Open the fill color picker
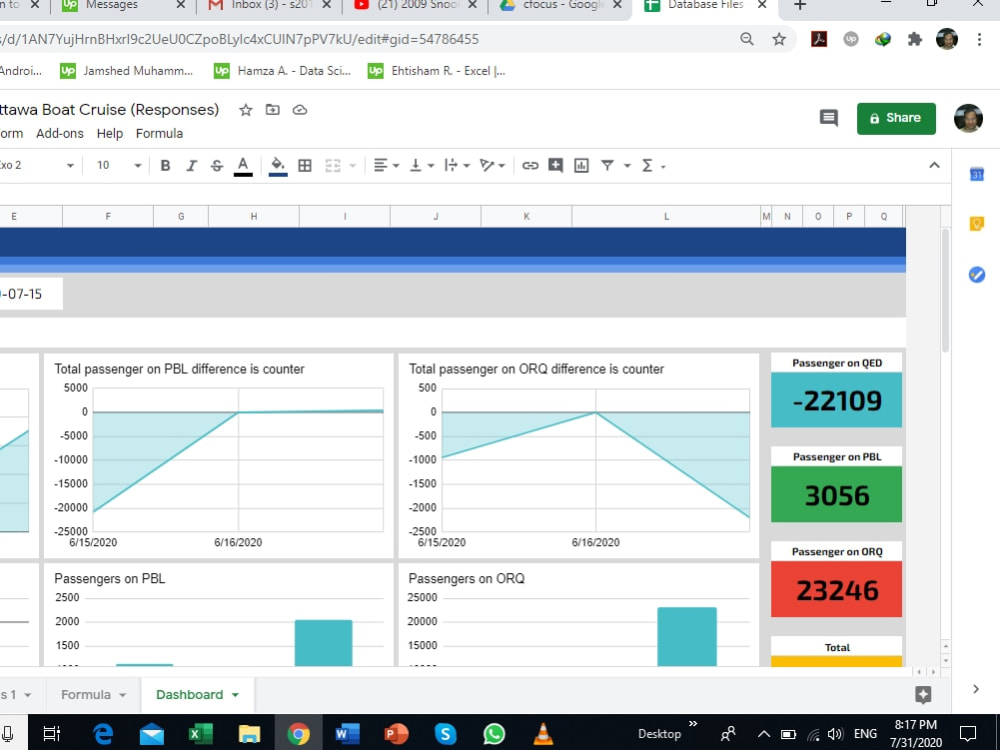 [x=277, y=166]
